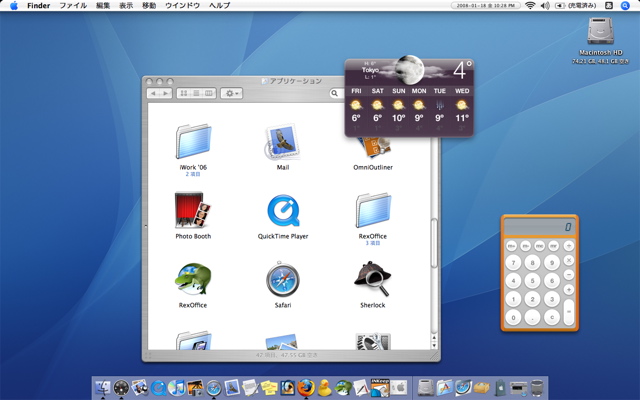Launch QuickTime Player from the Dock

coord(158,387)
